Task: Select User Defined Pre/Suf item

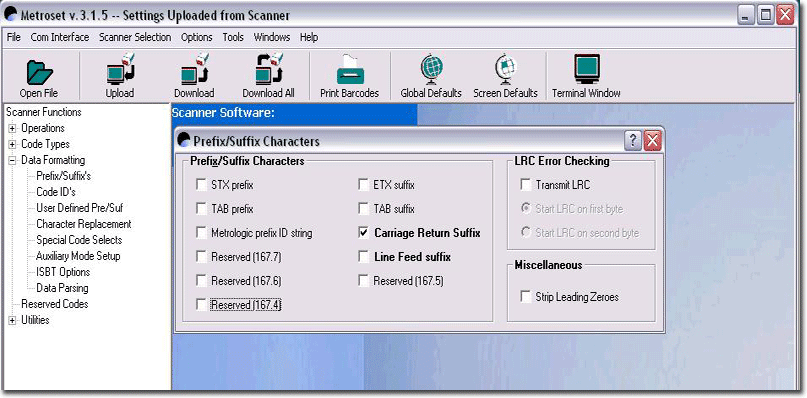Action: 79,208
